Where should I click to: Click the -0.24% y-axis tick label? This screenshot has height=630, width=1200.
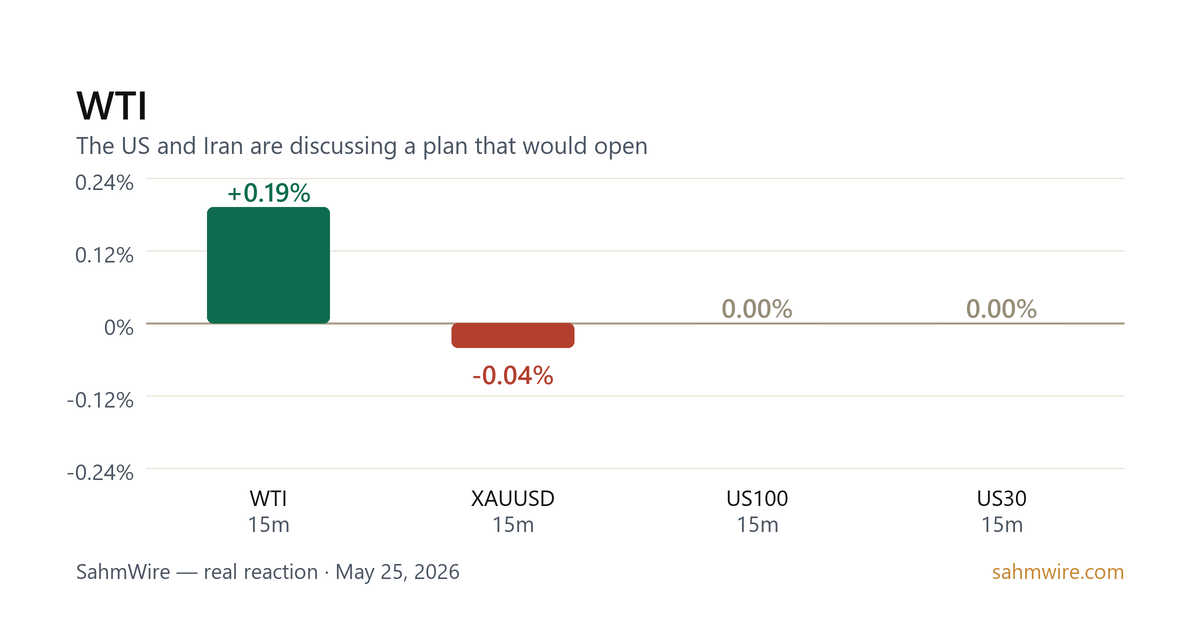(101, 472)
